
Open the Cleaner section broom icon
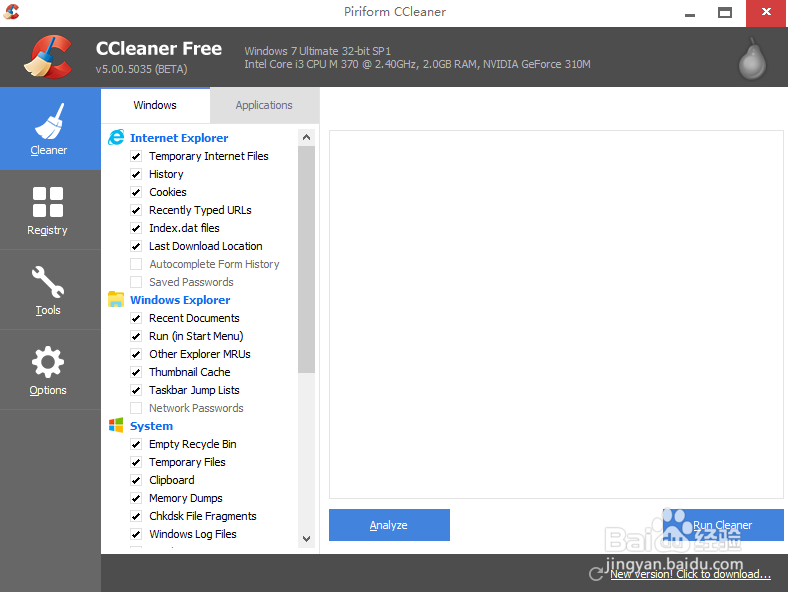pyautogui.click(x=49, y=121)
